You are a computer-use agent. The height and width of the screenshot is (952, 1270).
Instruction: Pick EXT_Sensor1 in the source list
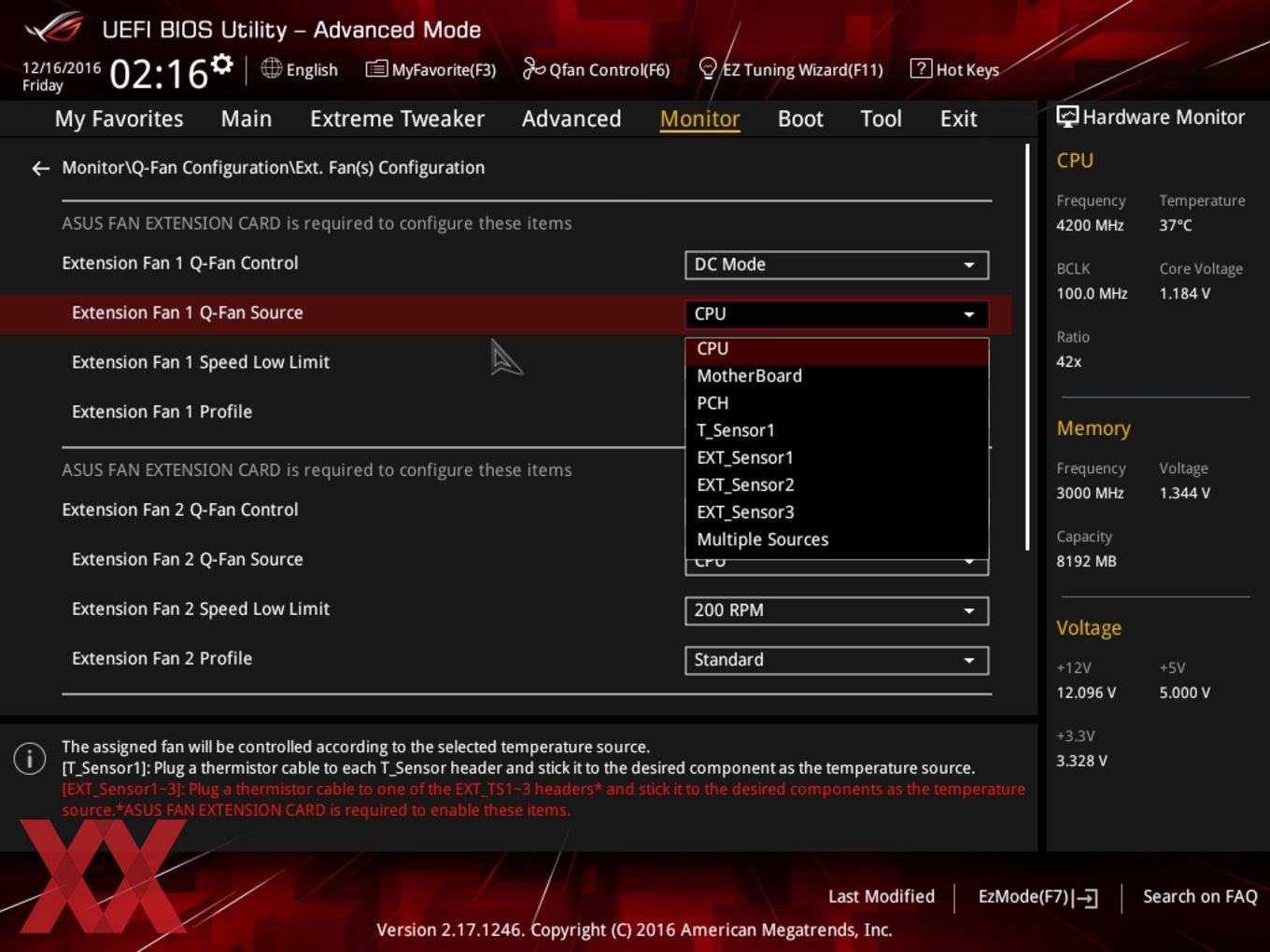coord(837,457)
